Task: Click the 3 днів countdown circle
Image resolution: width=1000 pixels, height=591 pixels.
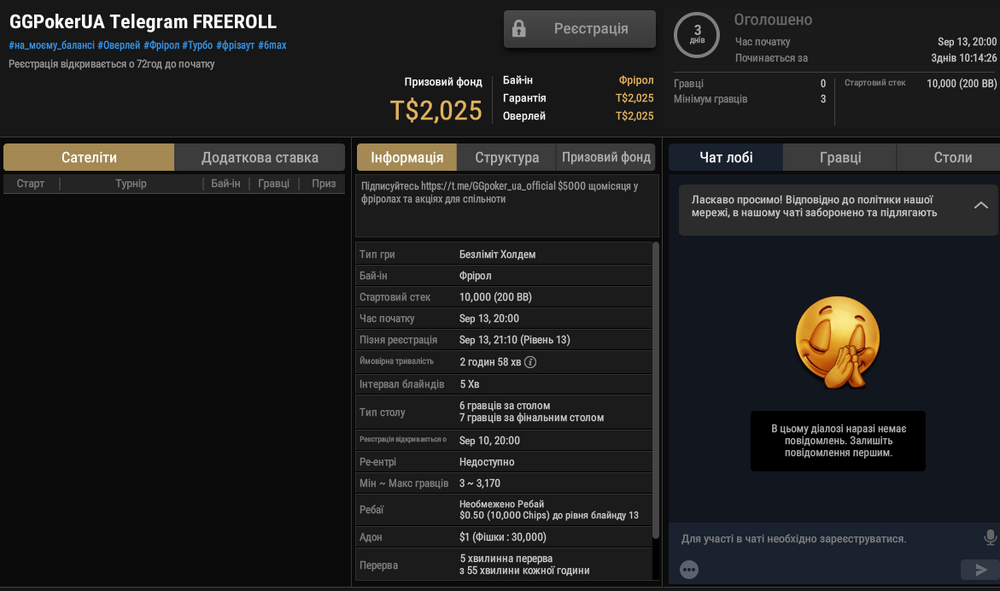Action: (697, 34)
